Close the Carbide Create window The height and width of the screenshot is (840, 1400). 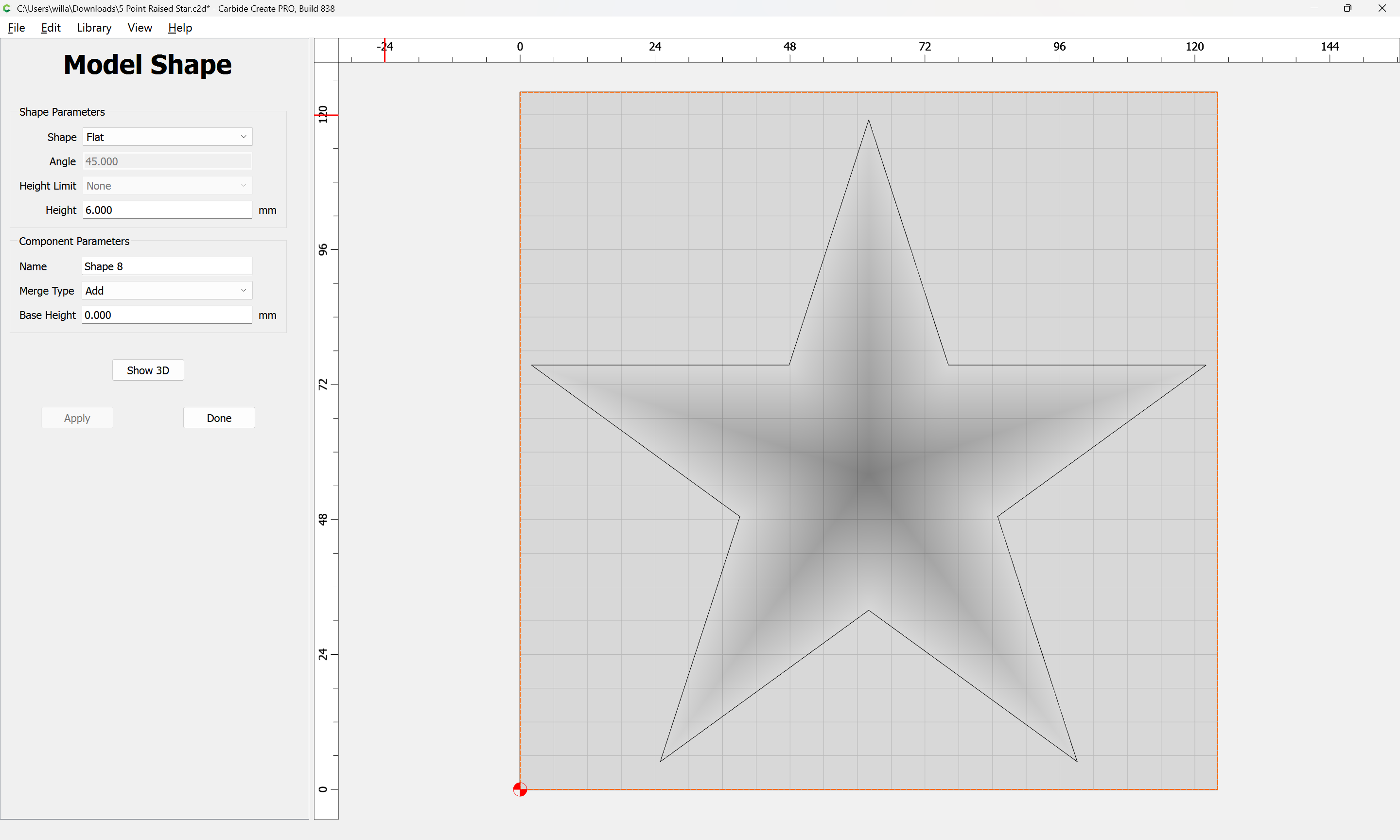pos(1382,8)
